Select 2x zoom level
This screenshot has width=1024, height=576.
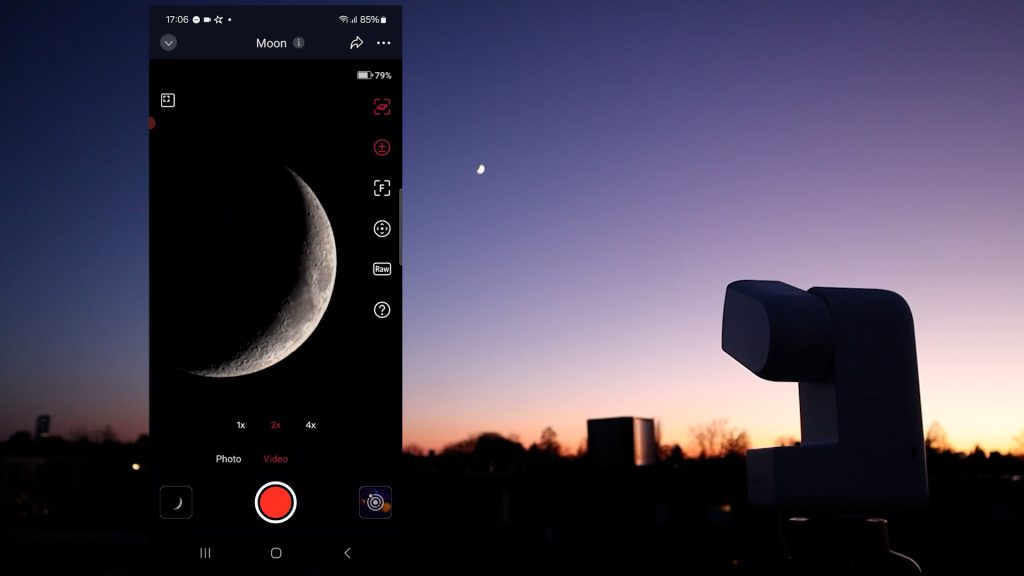pos(276,425)
